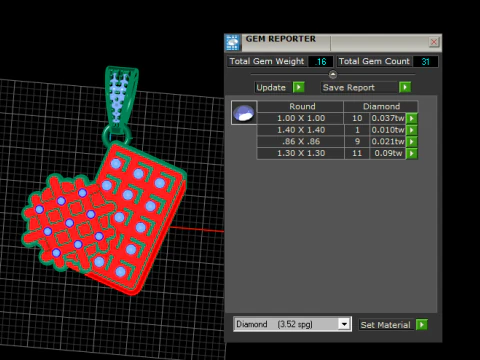The width and height of the screenshot is (480, 360).
Task: Select the Total Gem Count value 31
Action: 425,62
